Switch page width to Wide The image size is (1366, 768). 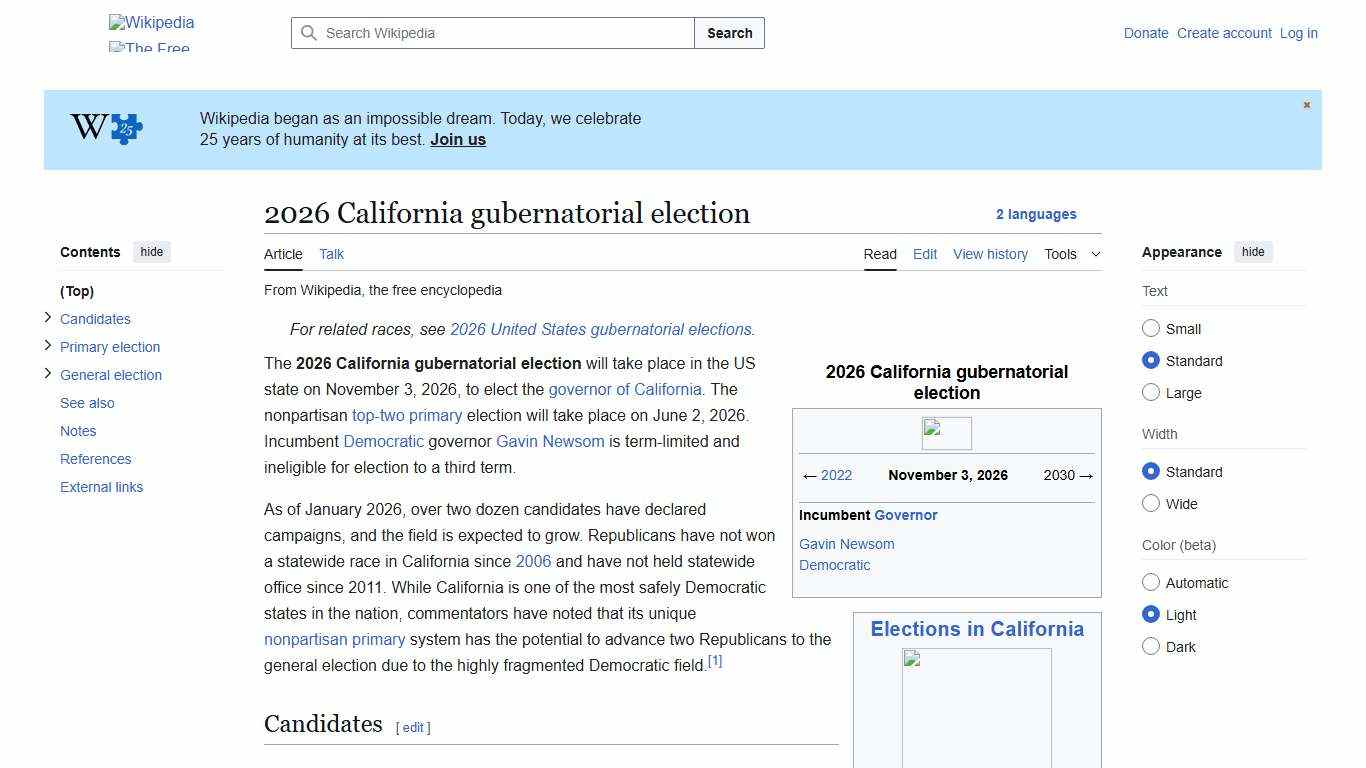(1151, 504)
